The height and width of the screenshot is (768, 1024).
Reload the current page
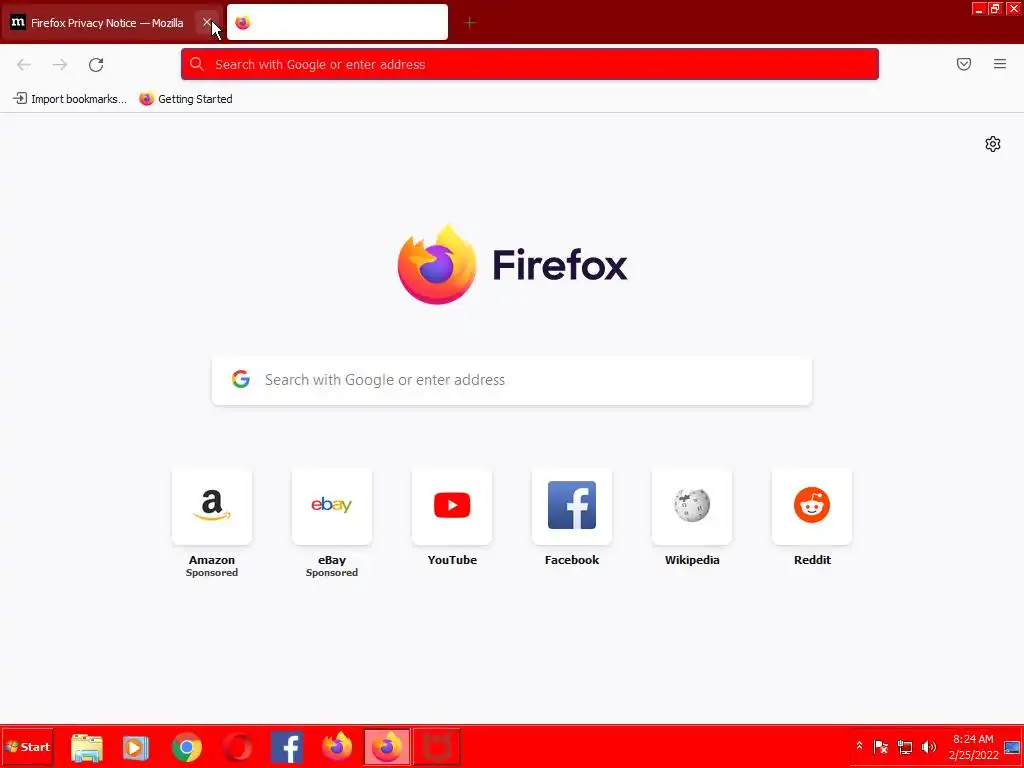(96, 64)
